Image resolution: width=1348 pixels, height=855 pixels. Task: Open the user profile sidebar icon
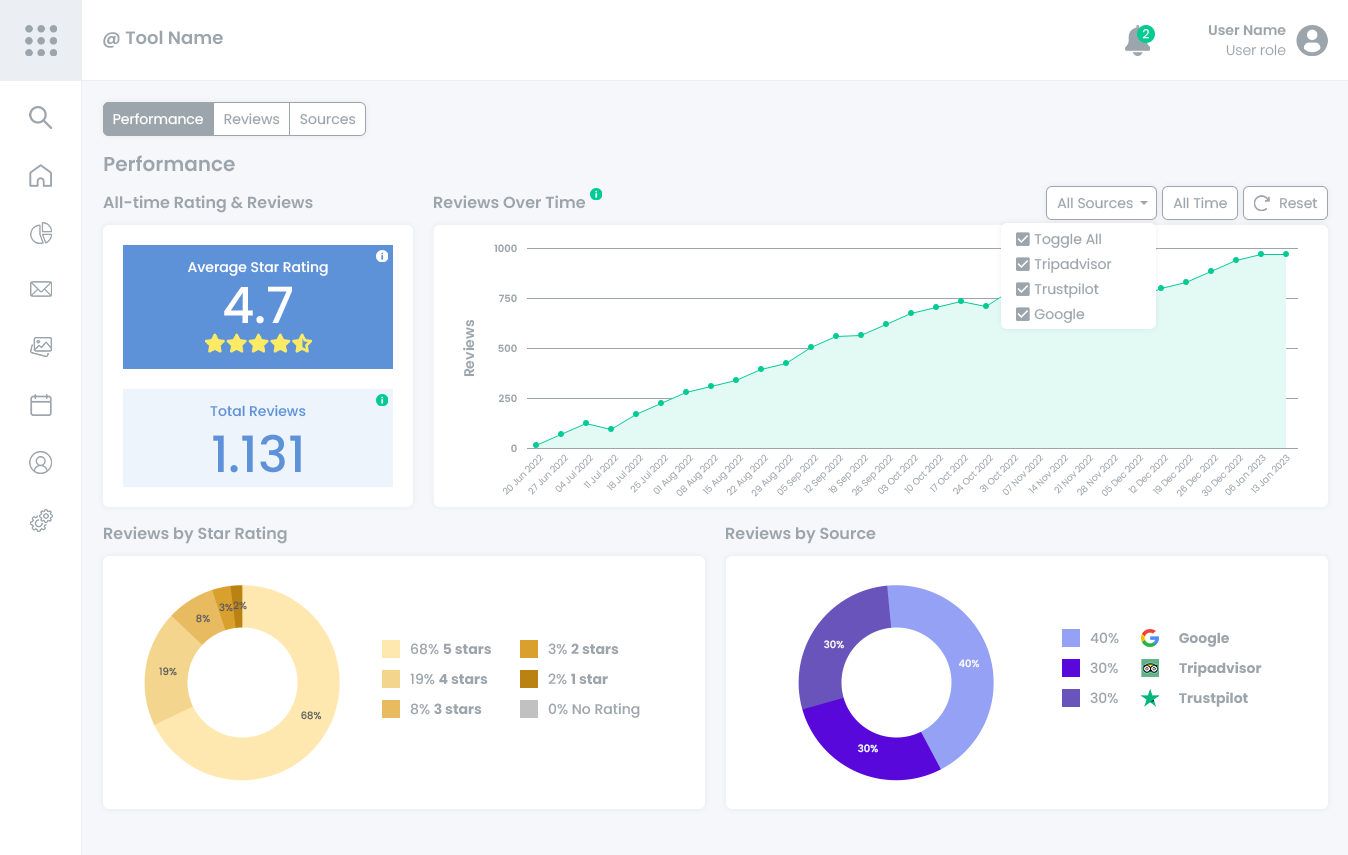(x=40, y=463)
